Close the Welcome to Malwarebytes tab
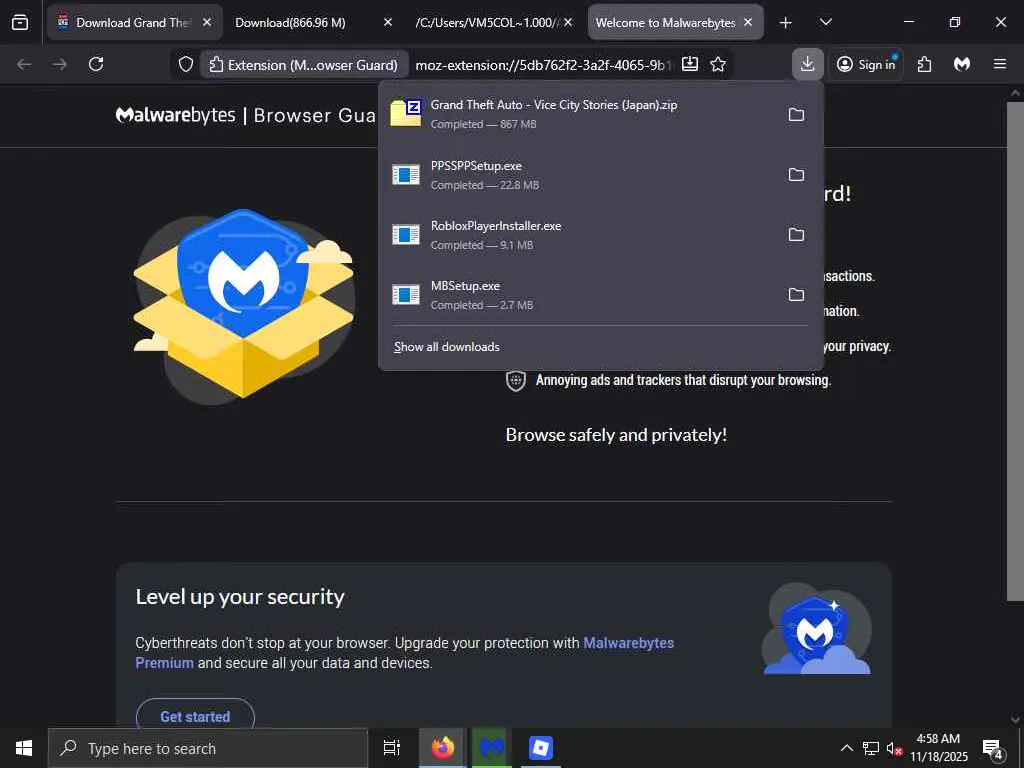The height and width of the screenshot is (768, 1024). tap(748, 22)
